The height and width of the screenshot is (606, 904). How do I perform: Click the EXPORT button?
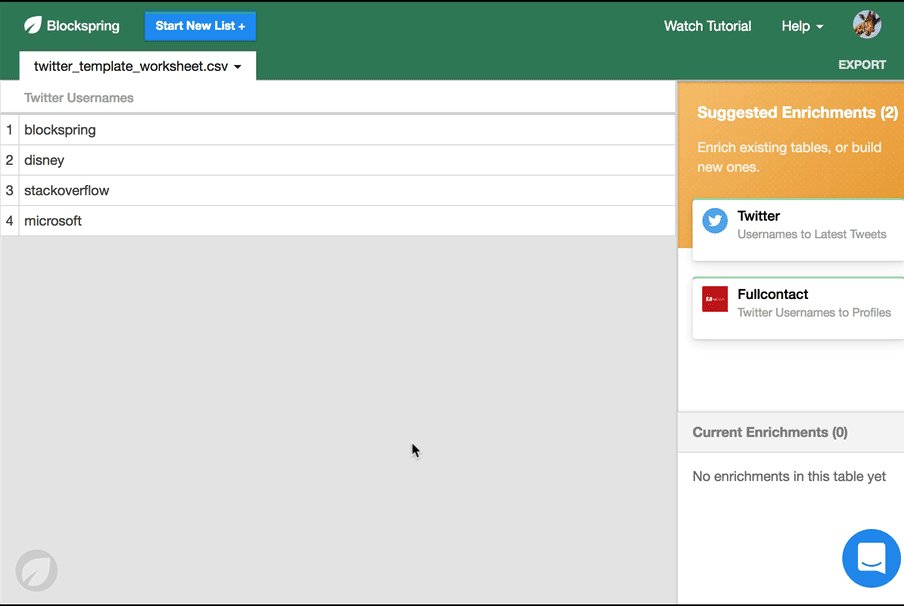click(862, 65)
